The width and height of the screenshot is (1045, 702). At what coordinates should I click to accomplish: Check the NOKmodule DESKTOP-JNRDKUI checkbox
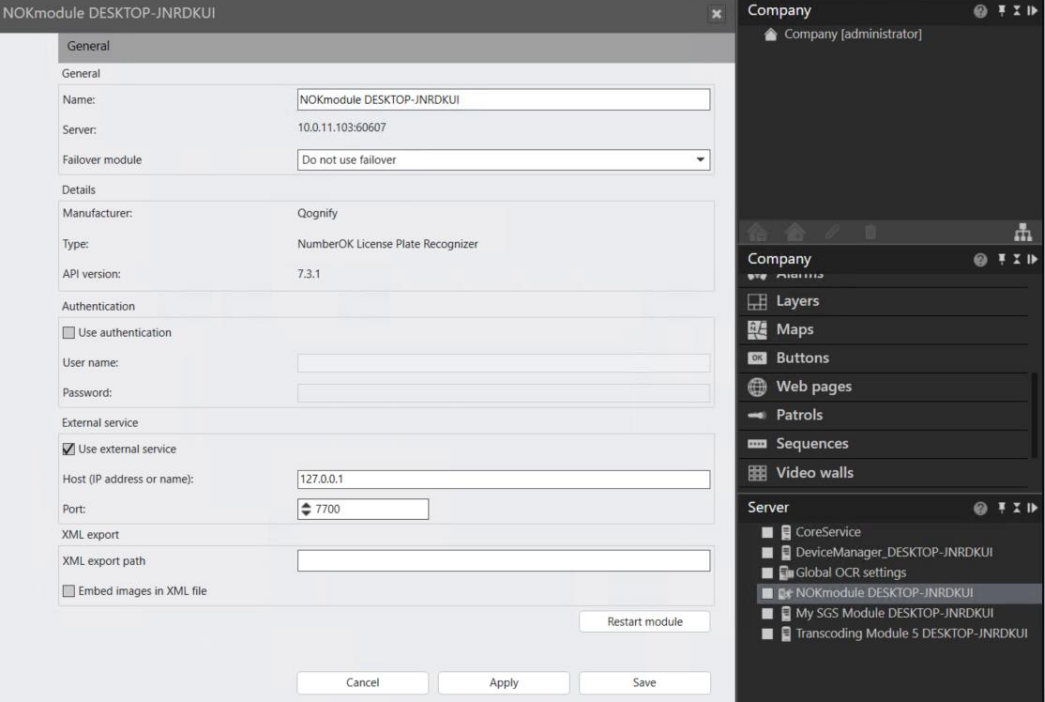767,593
